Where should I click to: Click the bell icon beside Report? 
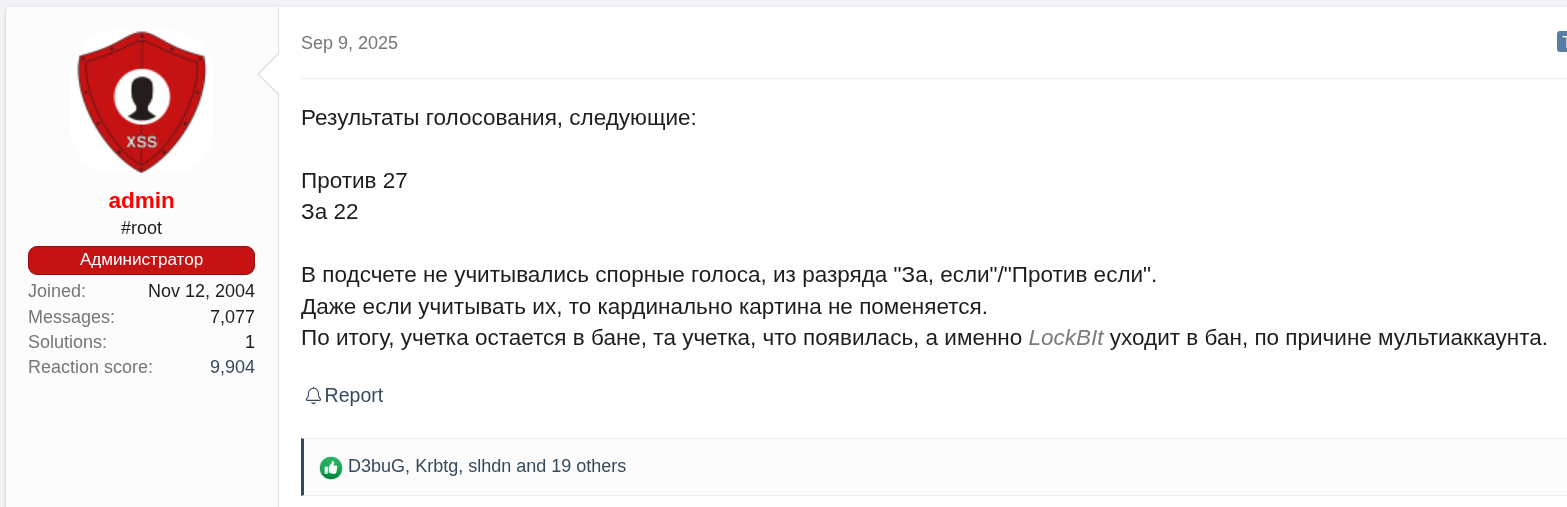coord(313,396)
